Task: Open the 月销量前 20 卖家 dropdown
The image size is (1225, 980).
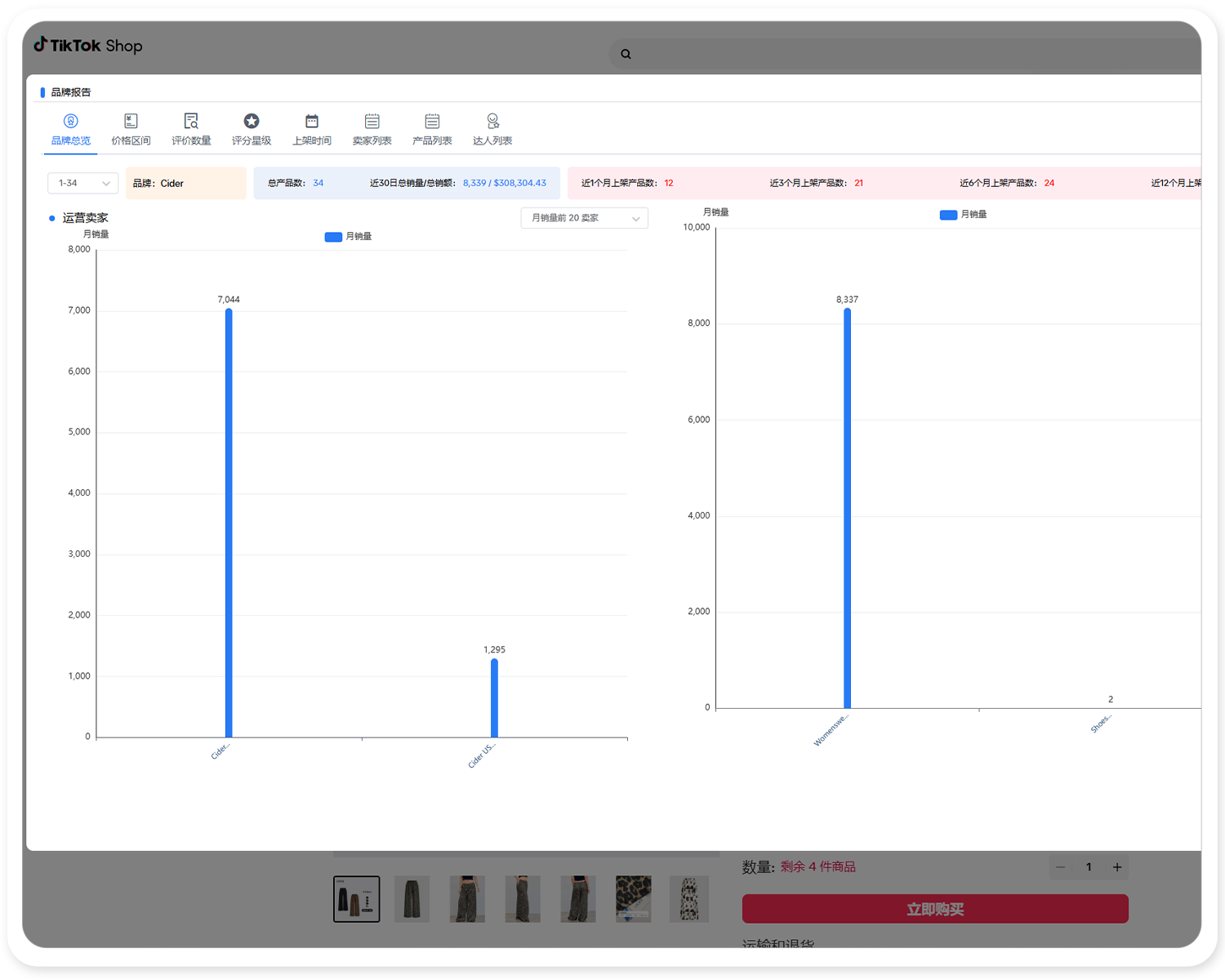Action: (x=584, y=218)
